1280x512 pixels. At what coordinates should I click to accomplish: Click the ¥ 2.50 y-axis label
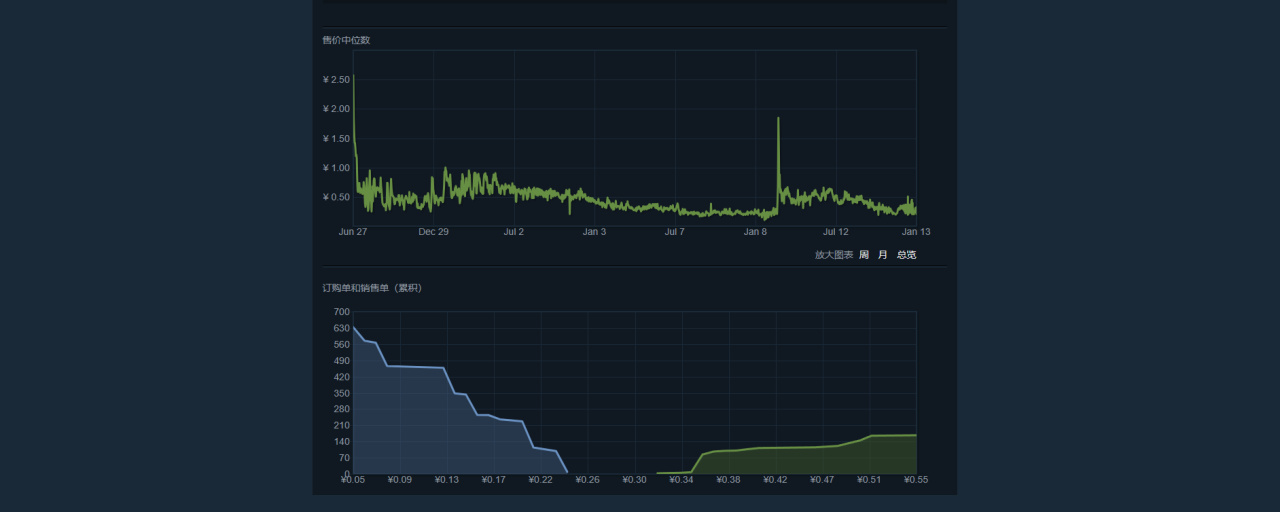tap(336, 79)
